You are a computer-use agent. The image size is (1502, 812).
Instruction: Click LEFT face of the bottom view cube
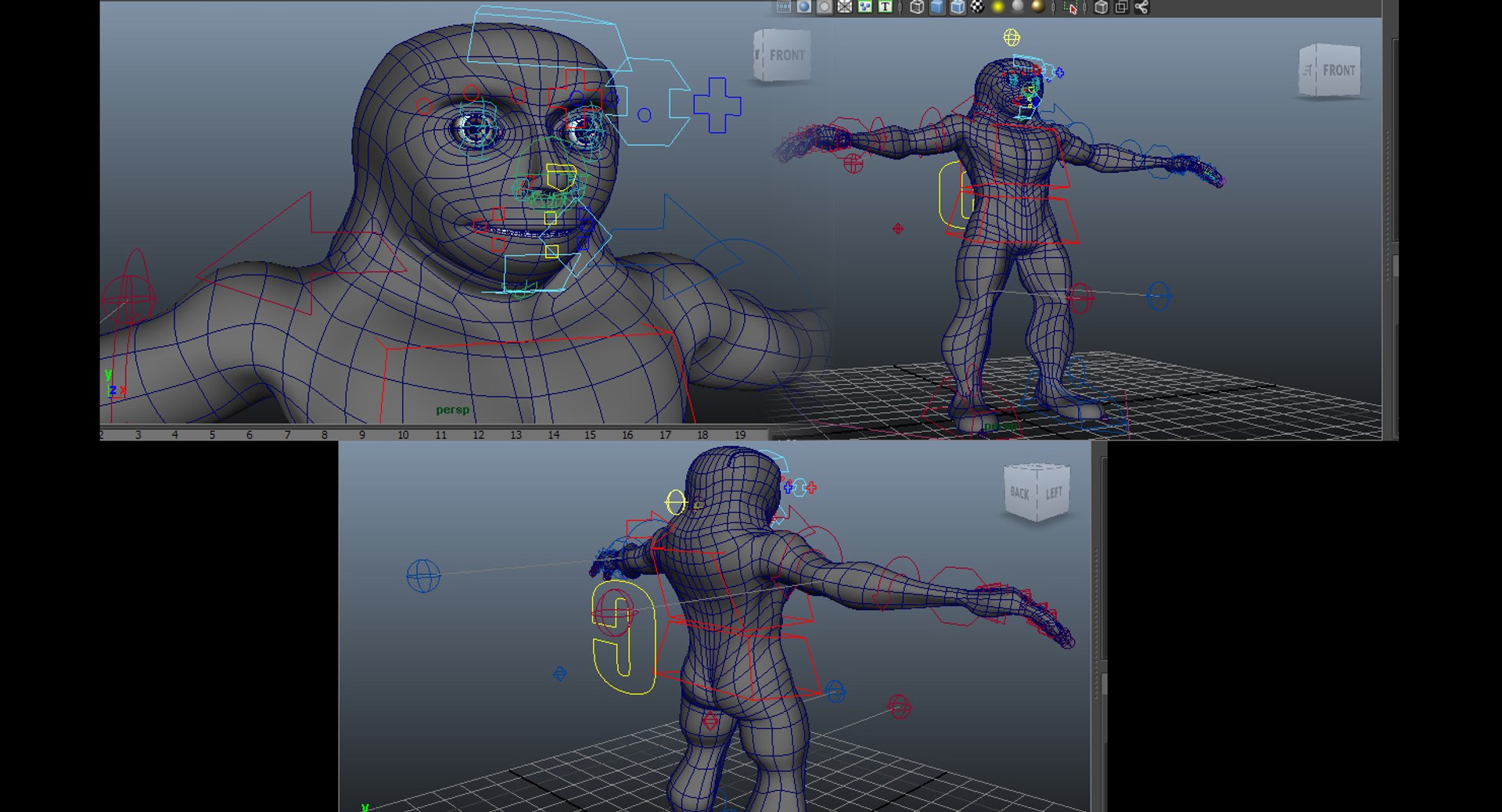[1054, 493]
